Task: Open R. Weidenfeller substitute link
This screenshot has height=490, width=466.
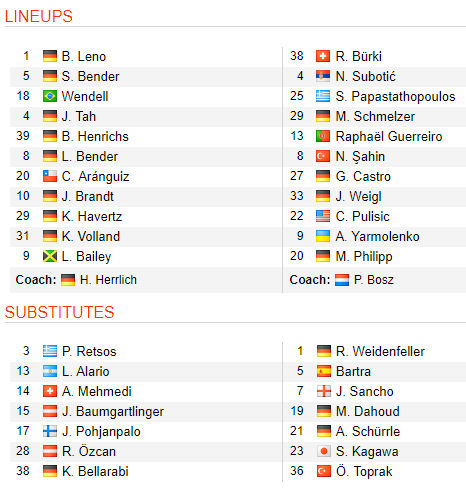Action: point(380,351)
